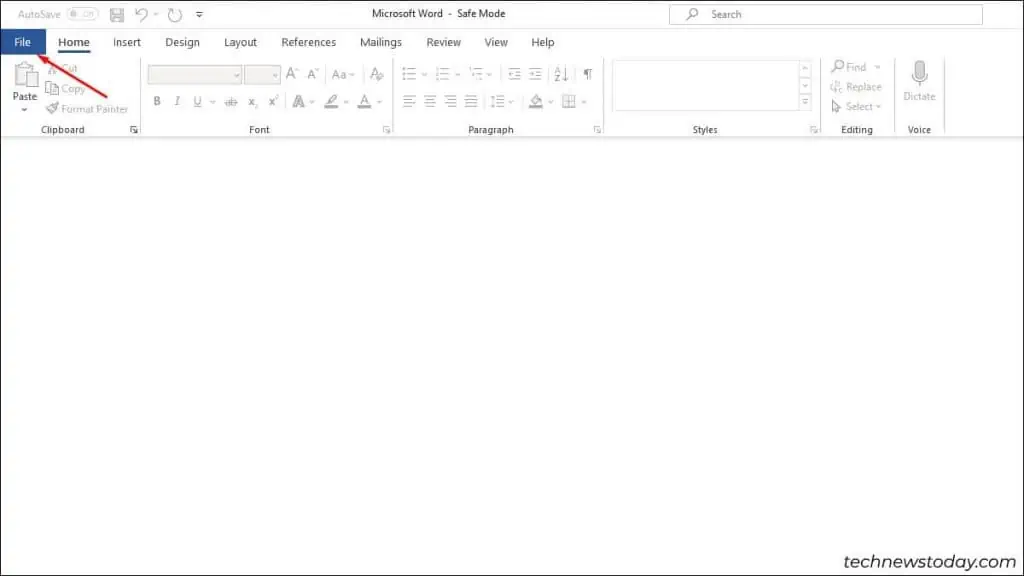Click the Dictate microphone icon
This screenshot has height=576, width=1024.
pos(920,73)
